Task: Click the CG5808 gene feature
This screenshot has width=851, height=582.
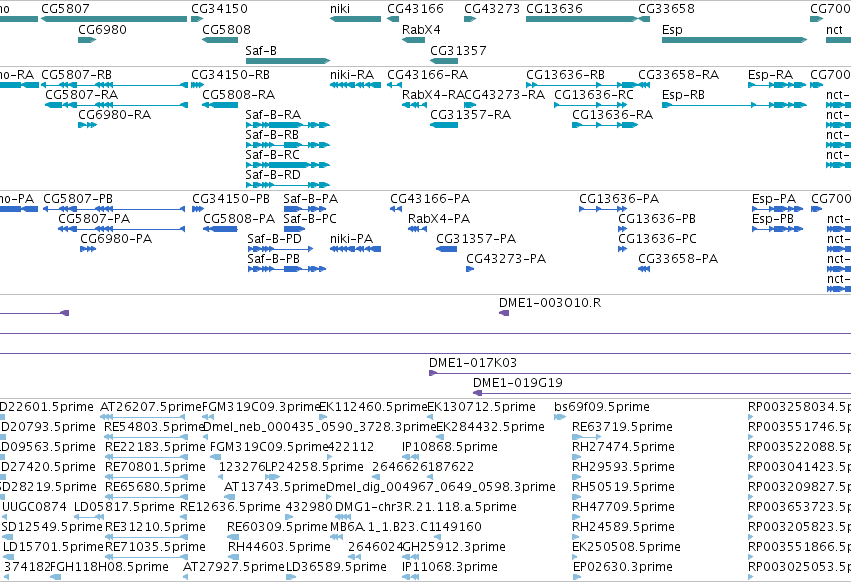Action: (220, 40)
